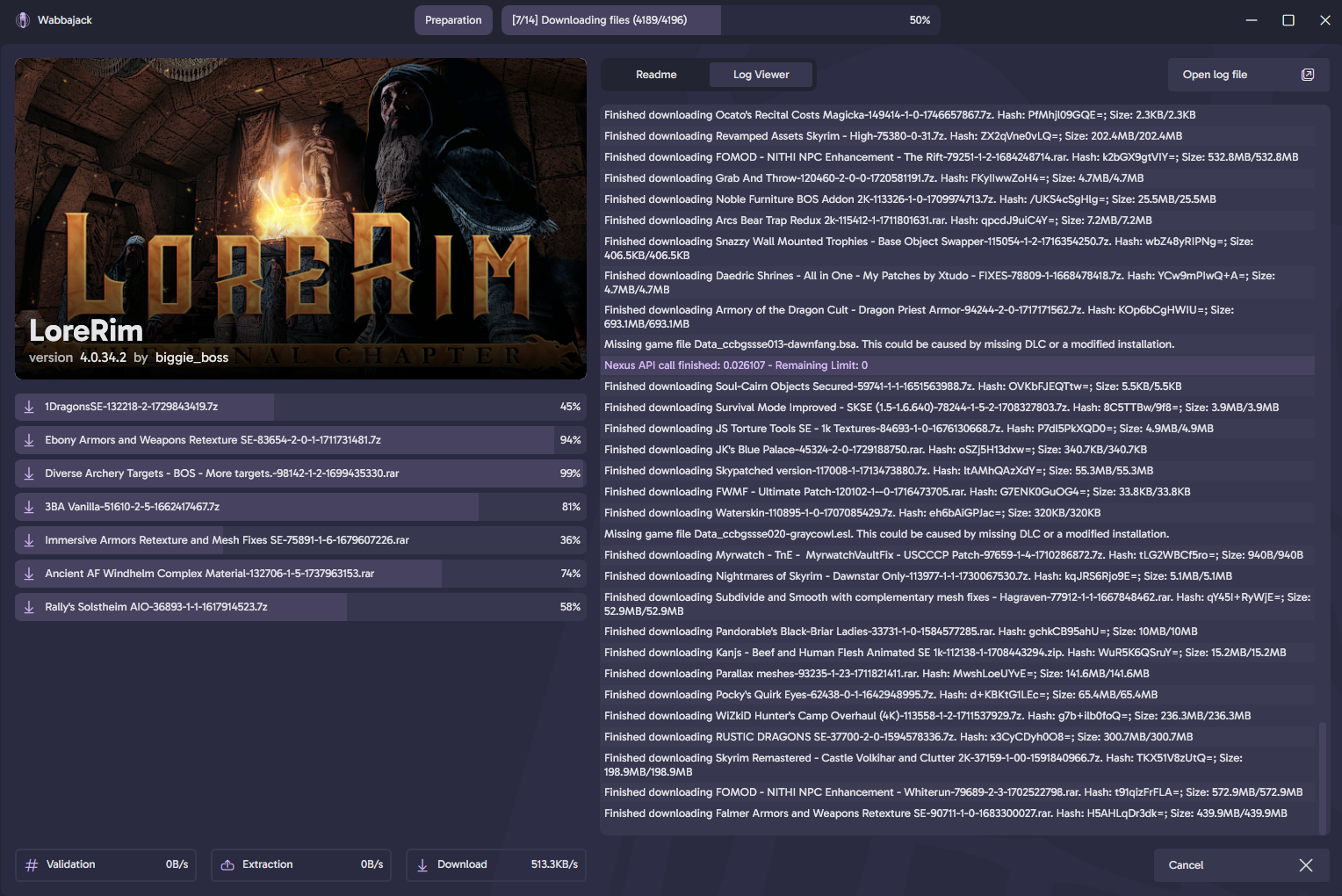Switch to the Readme tab
Screen dimensions: 1342x896
pos(656,75)
